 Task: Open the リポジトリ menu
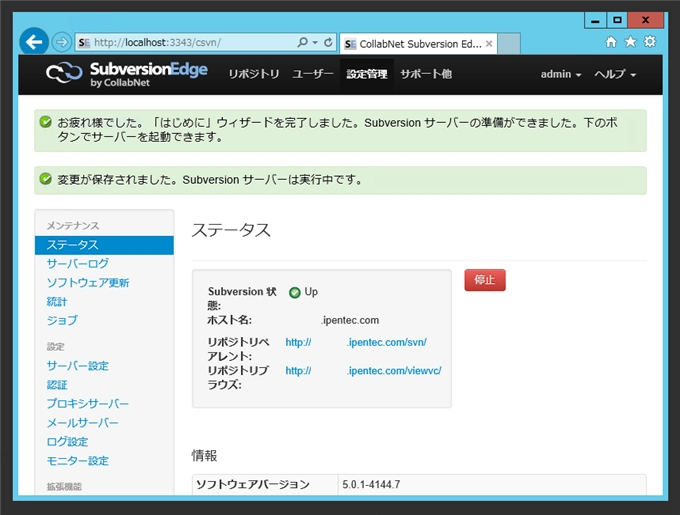click(254, 74)
